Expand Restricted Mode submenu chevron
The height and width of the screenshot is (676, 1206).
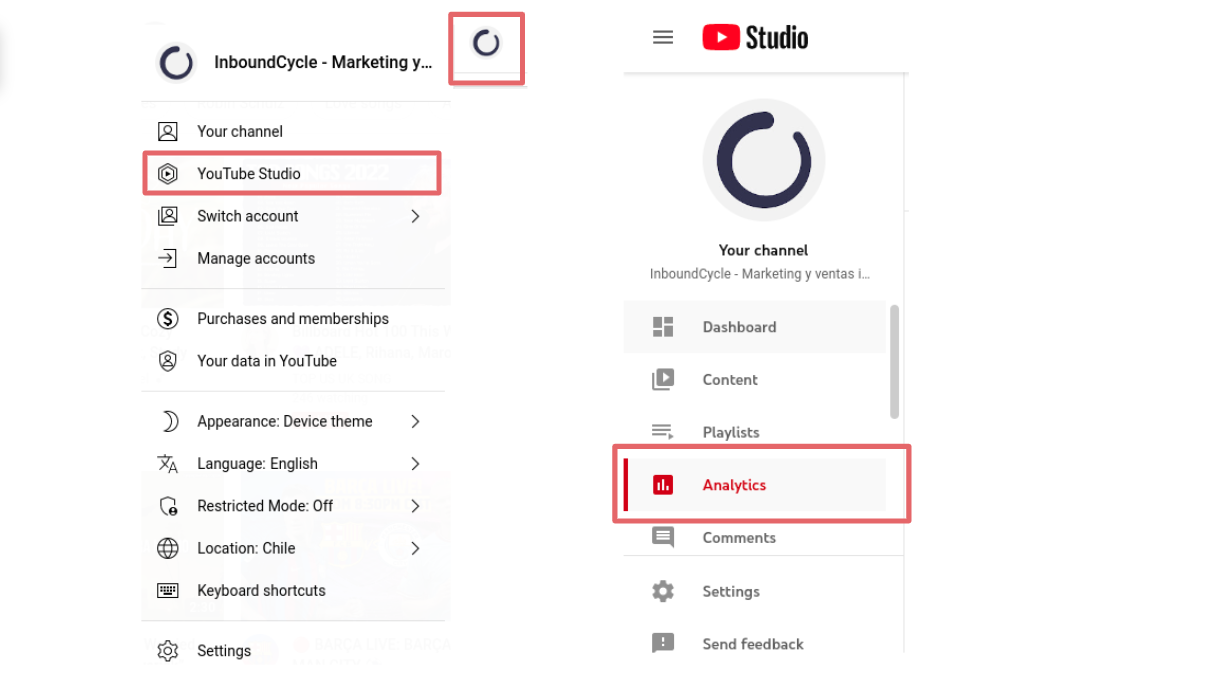(415, 506)
